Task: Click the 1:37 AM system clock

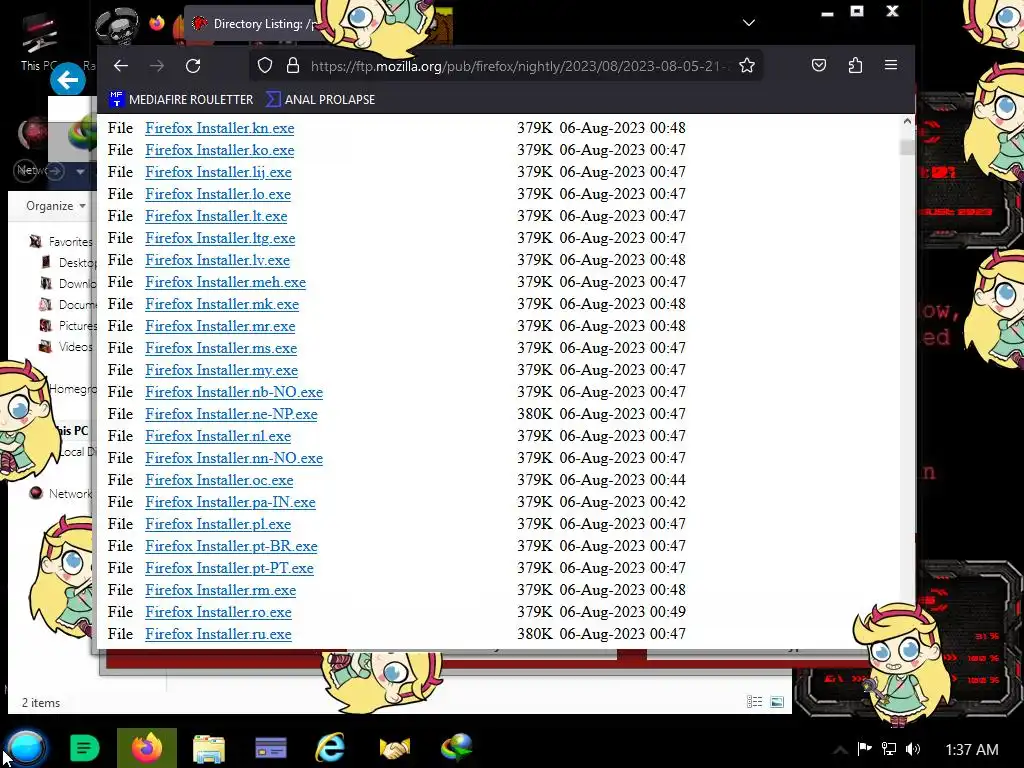Action: point(972,750)
